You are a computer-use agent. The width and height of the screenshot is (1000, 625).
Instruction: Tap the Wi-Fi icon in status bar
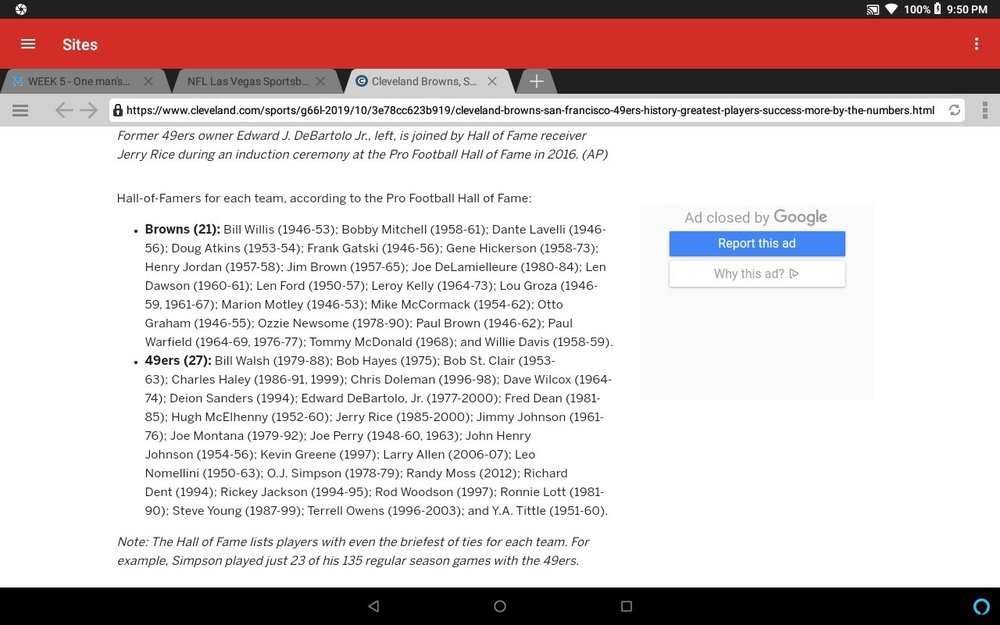point(892,10)
